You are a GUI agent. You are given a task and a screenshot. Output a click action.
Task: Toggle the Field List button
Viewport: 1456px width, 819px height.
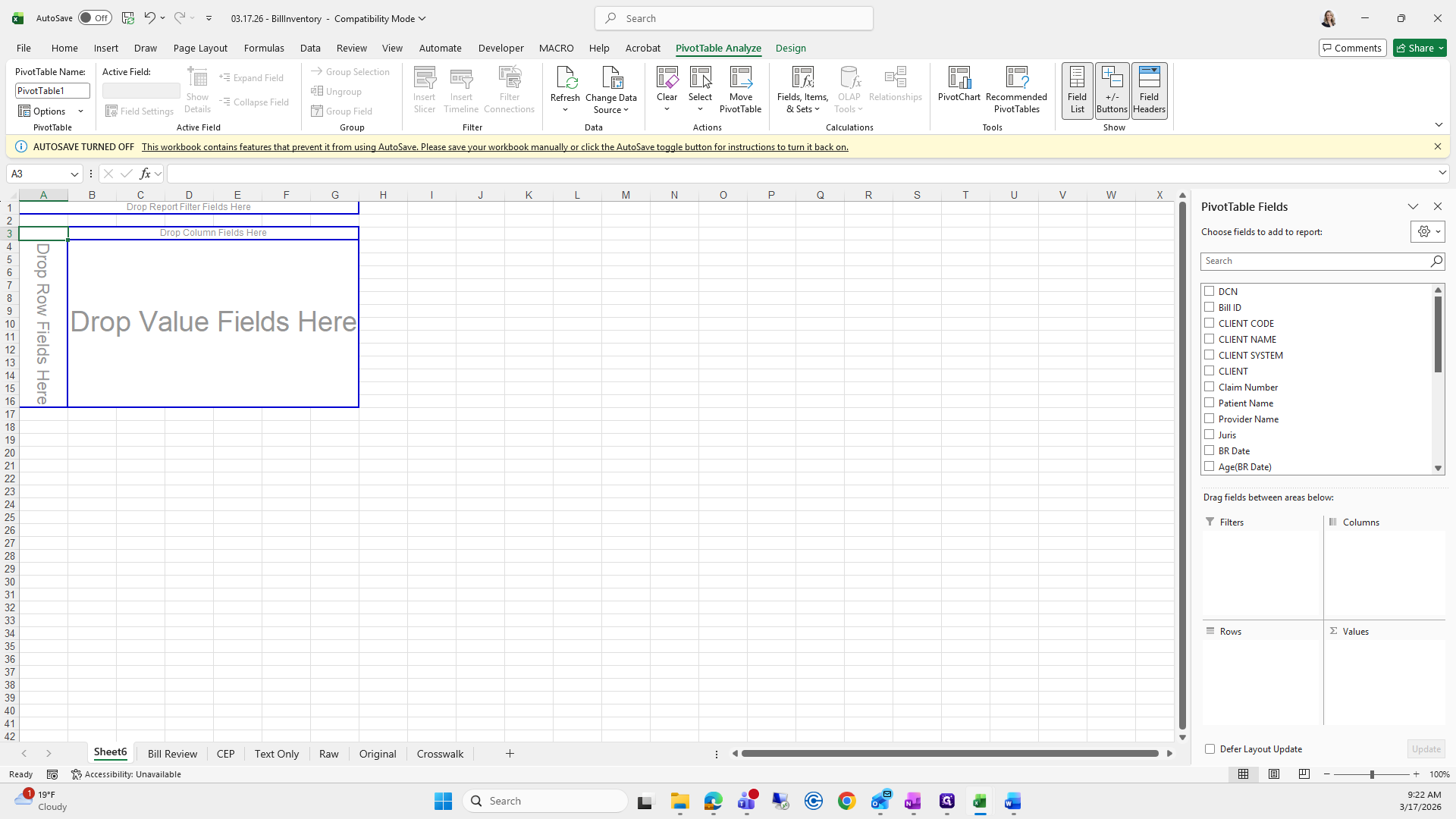click(1077, 89)
